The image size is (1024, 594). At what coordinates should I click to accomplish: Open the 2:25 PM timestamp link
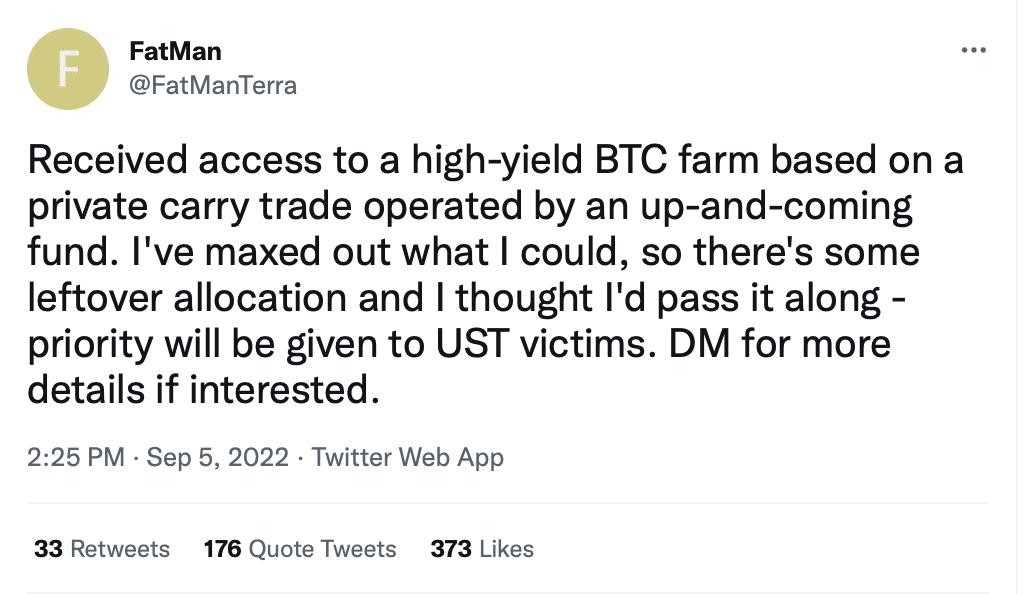pyautogui.click(x=76, y=457)
